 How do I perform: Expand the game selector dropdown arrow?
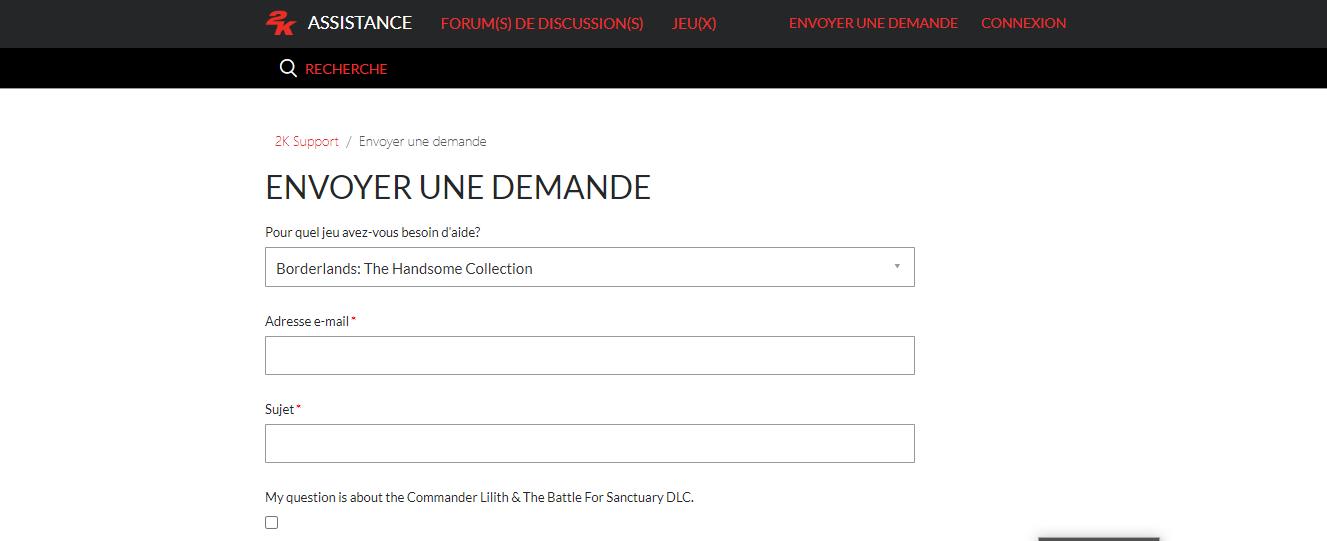point(896,267)
